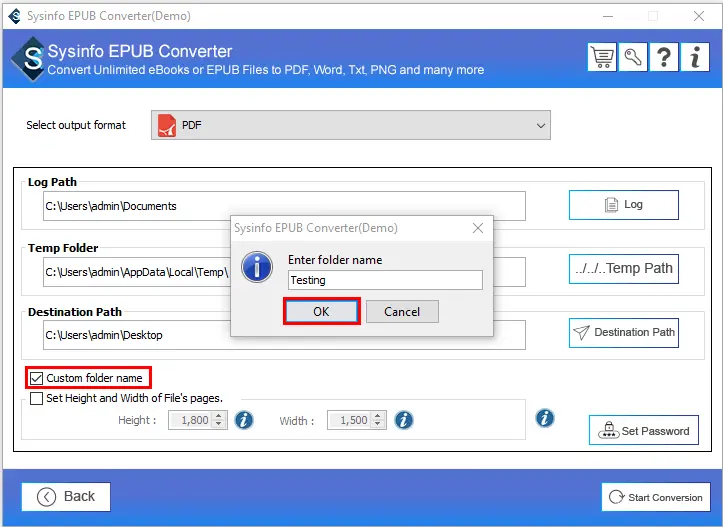
Task: Click the Log Path text field
Action: 284,206
